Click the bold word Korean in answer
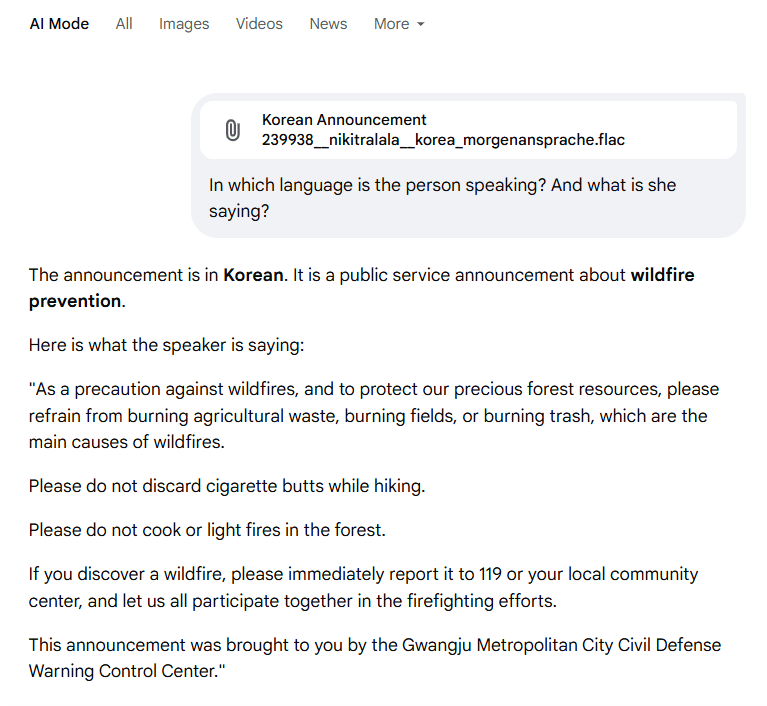 pyautogui.click(x=253, y=275)
